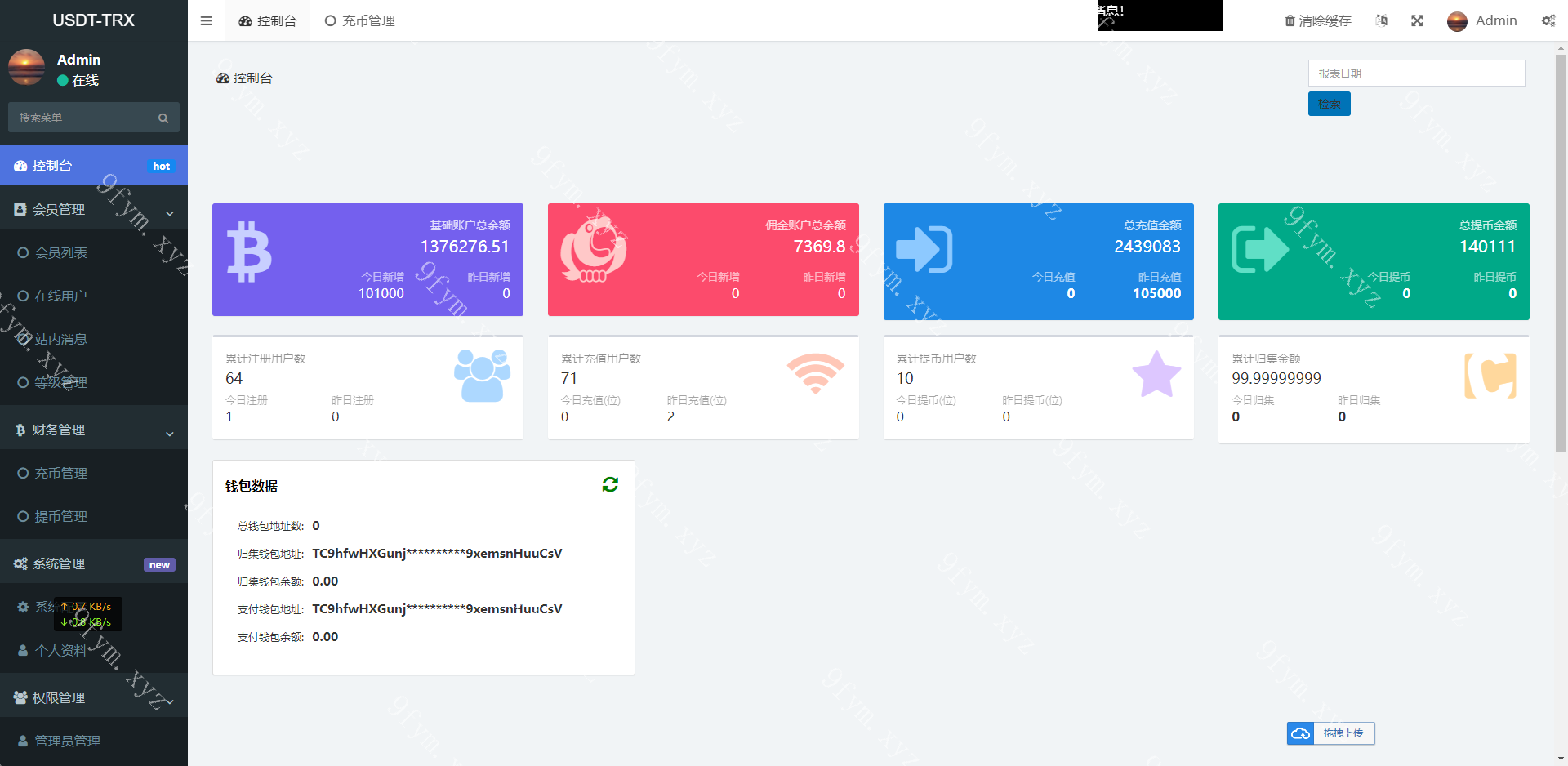Refresh wallet data with the green icon
The height and width of the screenshot is (766, 1568).
610,485
